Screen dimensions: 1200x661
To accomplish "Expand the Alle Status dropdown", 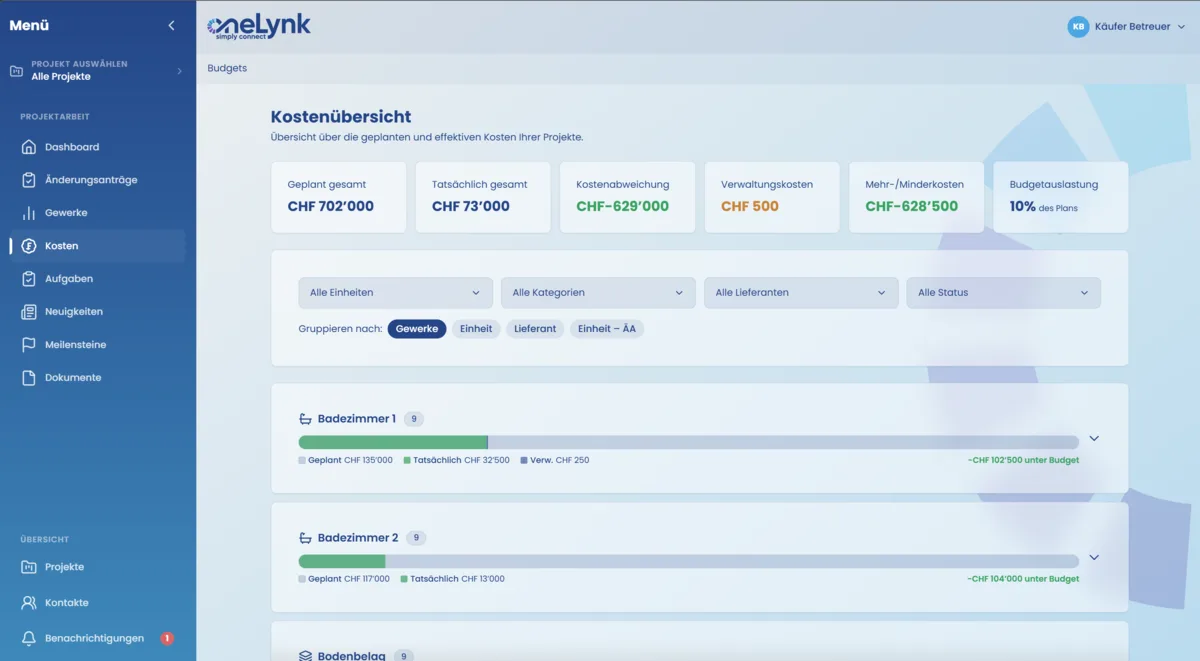I will coord(1004,292).
